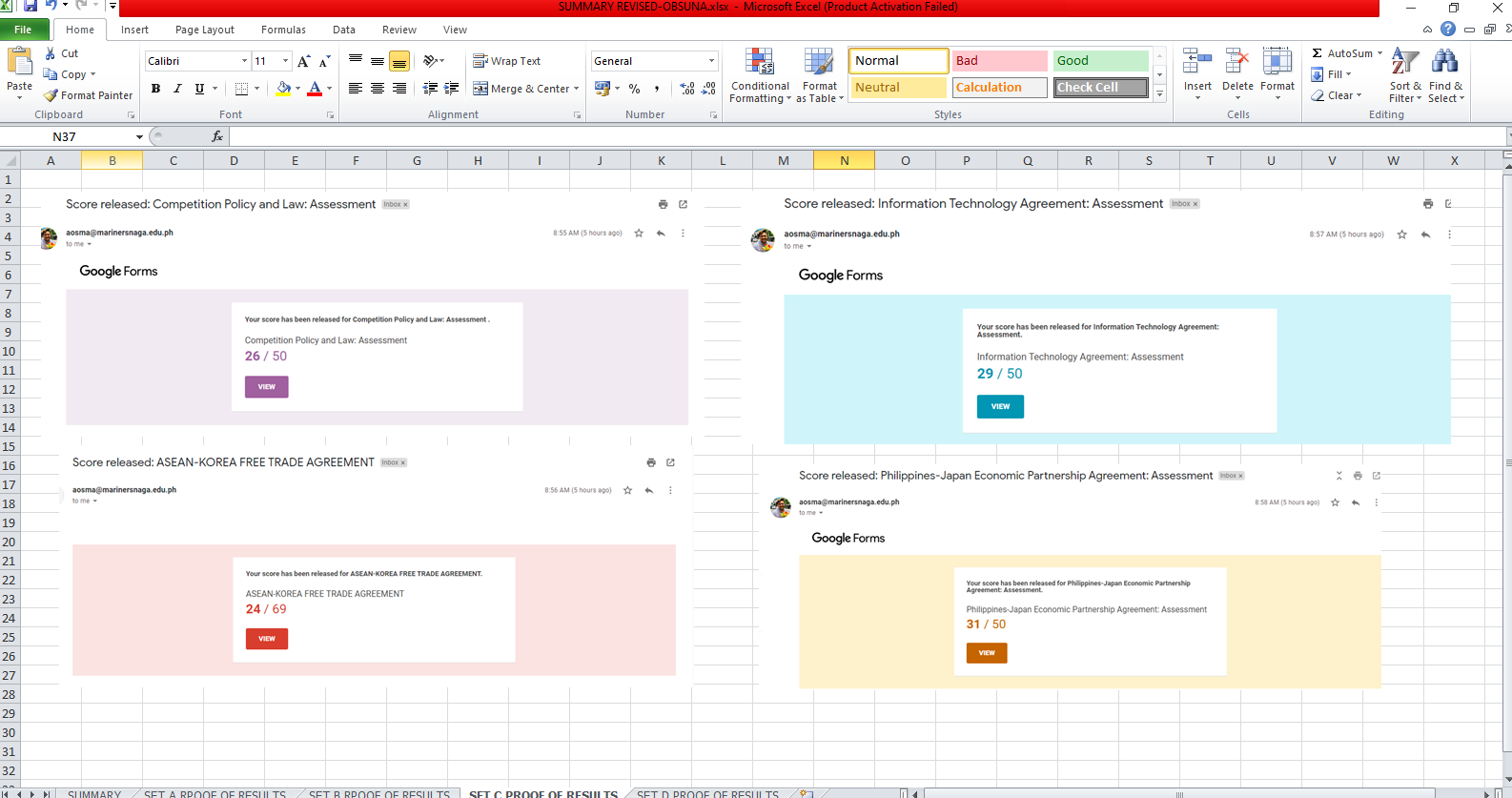Open the General number format dropdown

[x=711, y=61]
